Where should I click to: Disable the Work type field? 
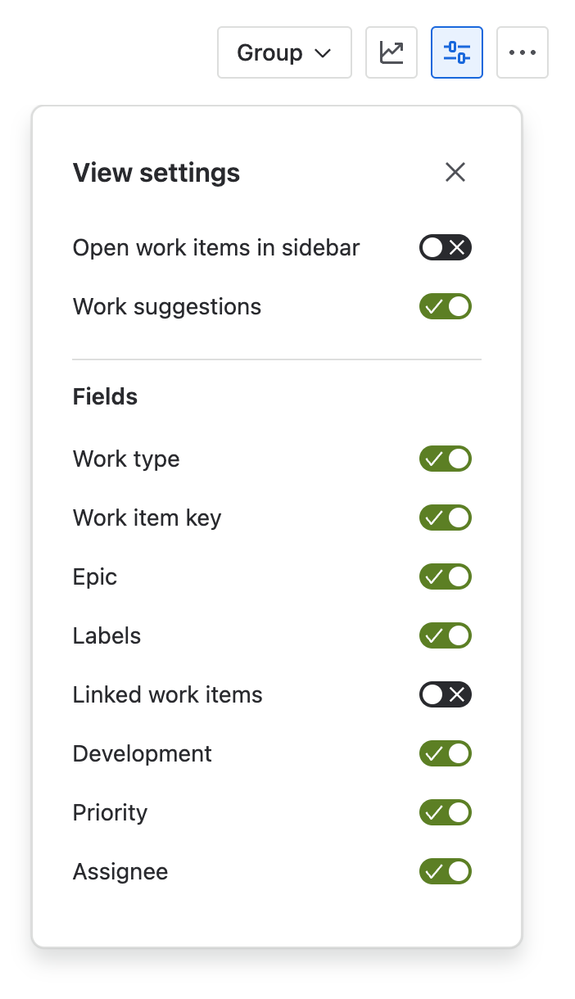point(445,459)
